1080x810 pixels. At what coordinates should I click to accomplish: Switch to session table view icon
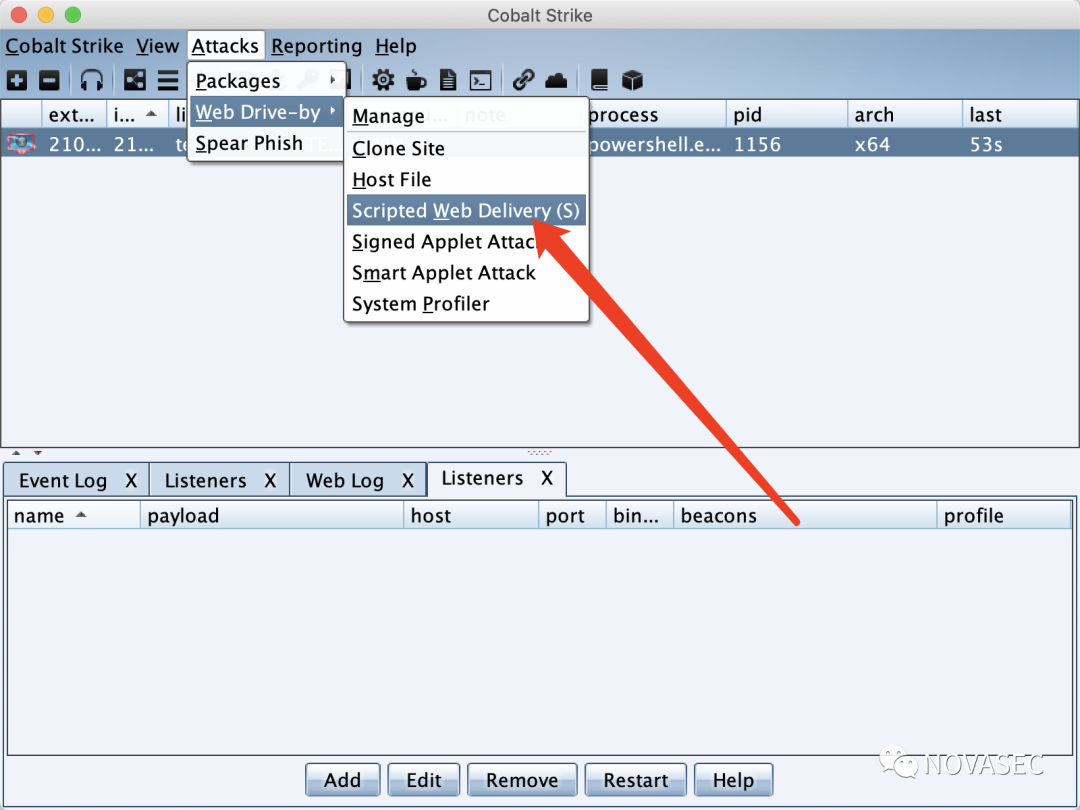pos(167,81)
